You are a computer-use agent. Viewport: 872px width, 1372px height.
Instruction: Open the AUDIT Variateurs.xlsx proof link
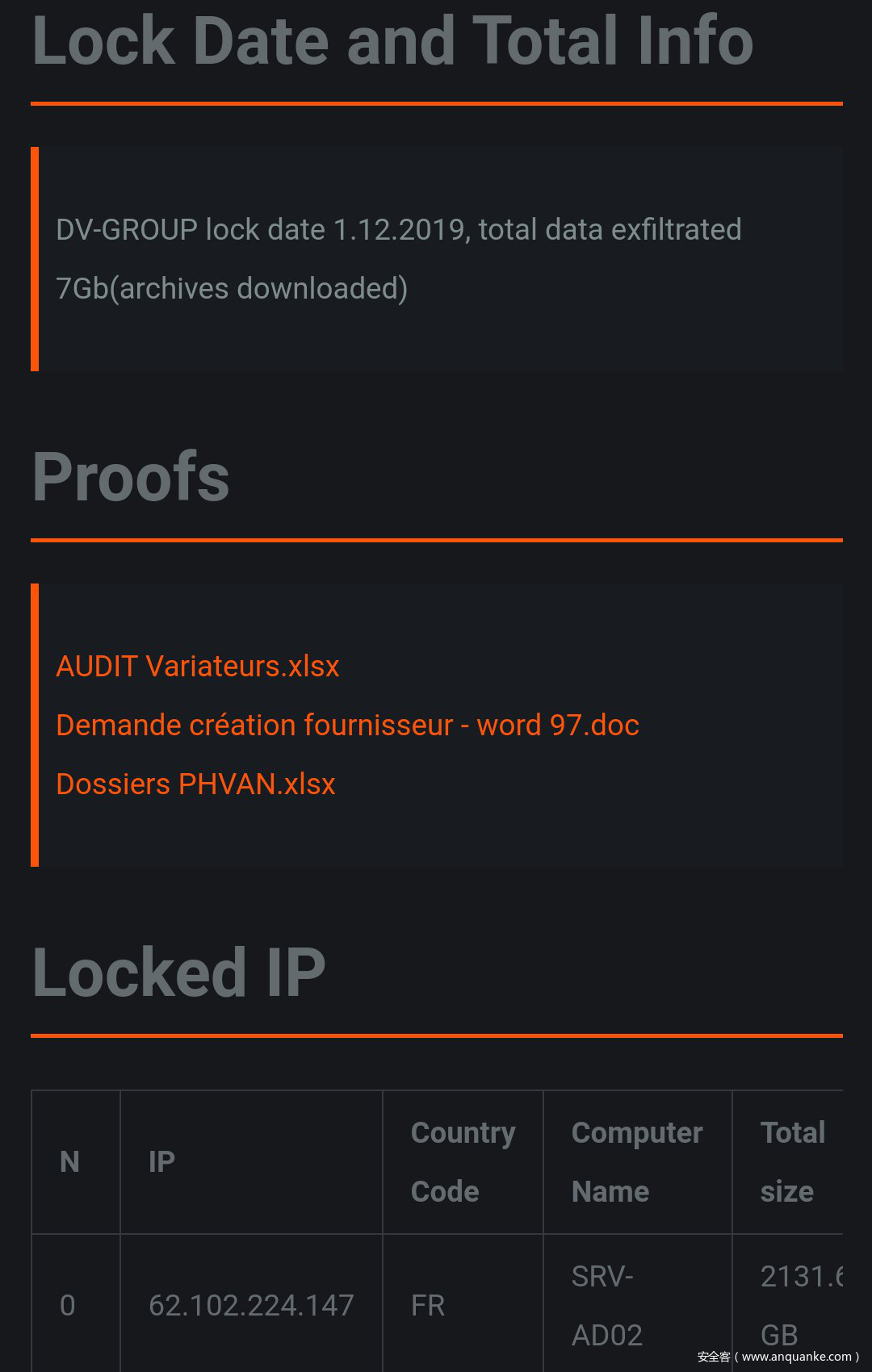(198, 667)
